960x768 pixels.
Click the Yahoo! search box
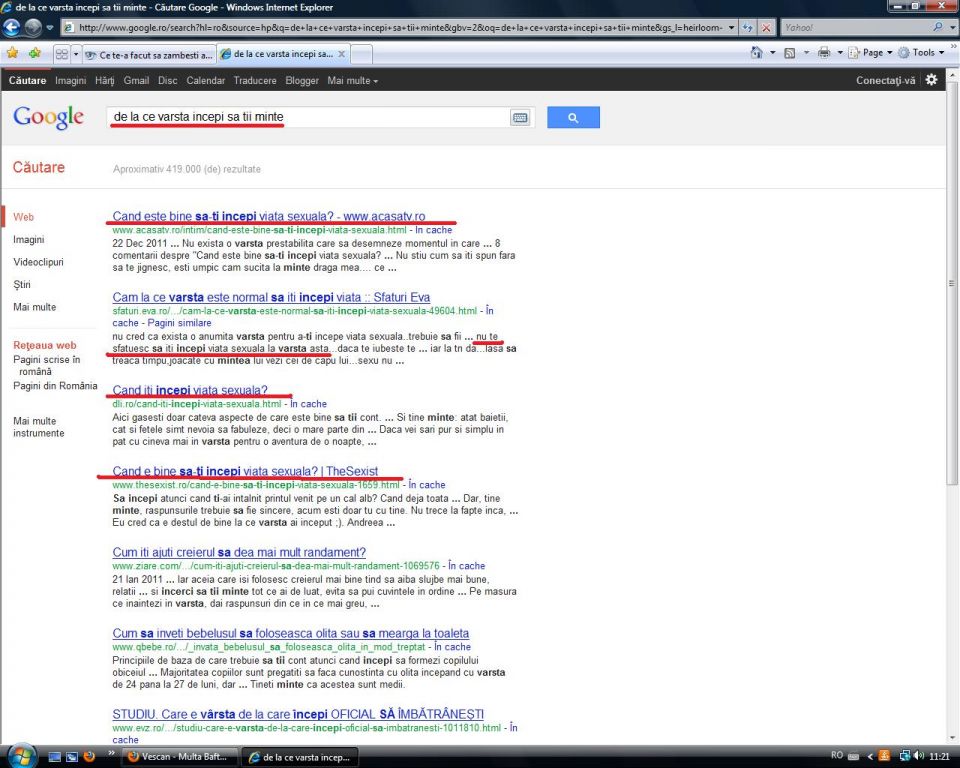tap(857, 28)
